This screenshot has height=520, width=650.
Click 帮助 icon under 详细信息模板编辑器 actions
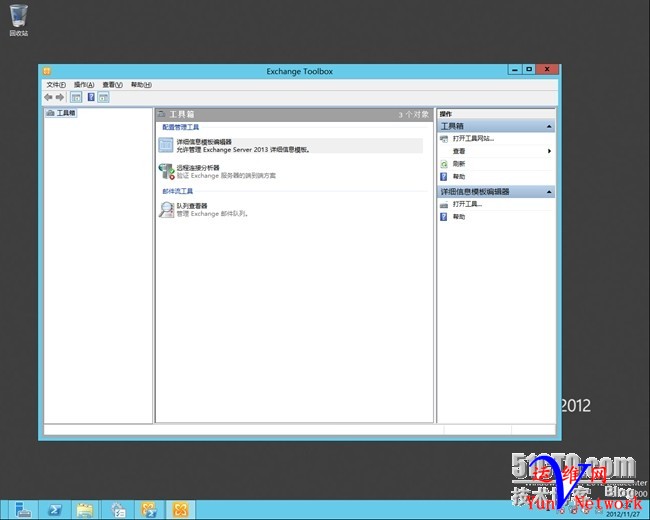[444, 217]
